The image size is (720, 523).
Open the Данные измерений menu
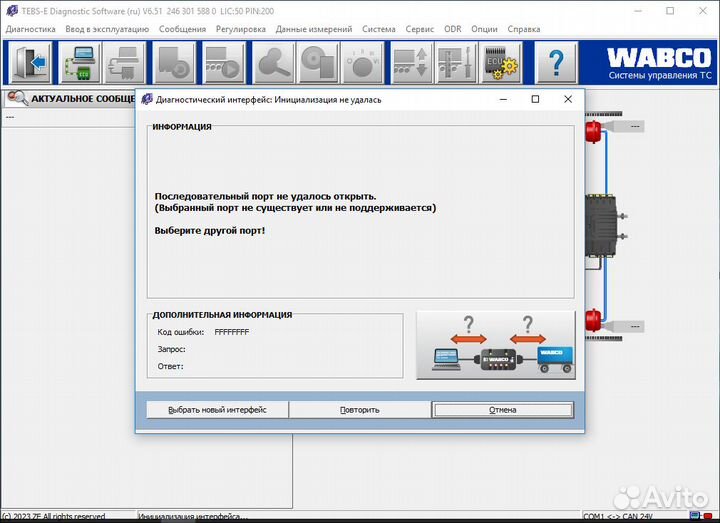pyautogui.click(x=314, y=29)
